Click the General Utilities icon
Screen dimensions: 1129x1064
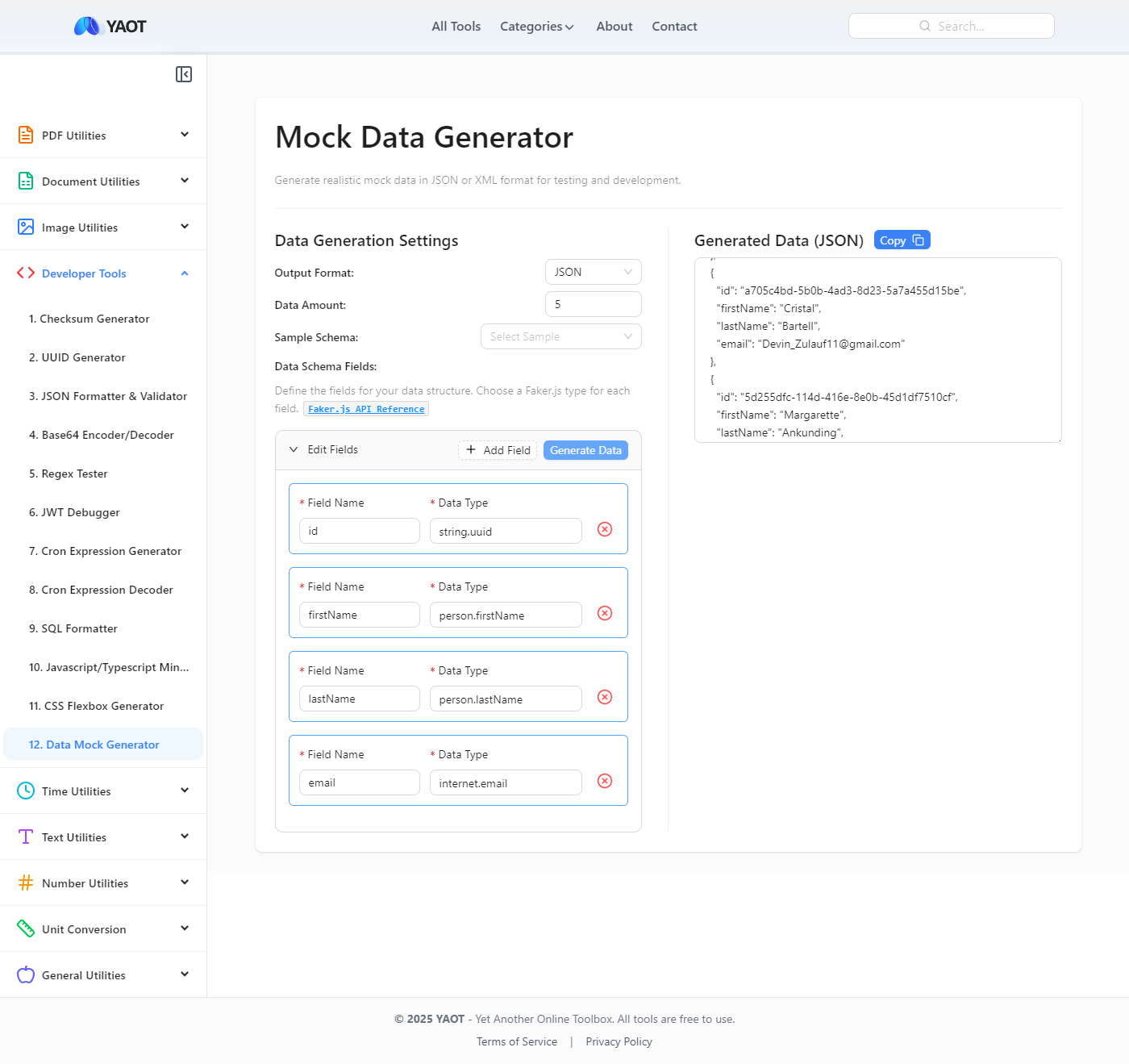(25, 974)
